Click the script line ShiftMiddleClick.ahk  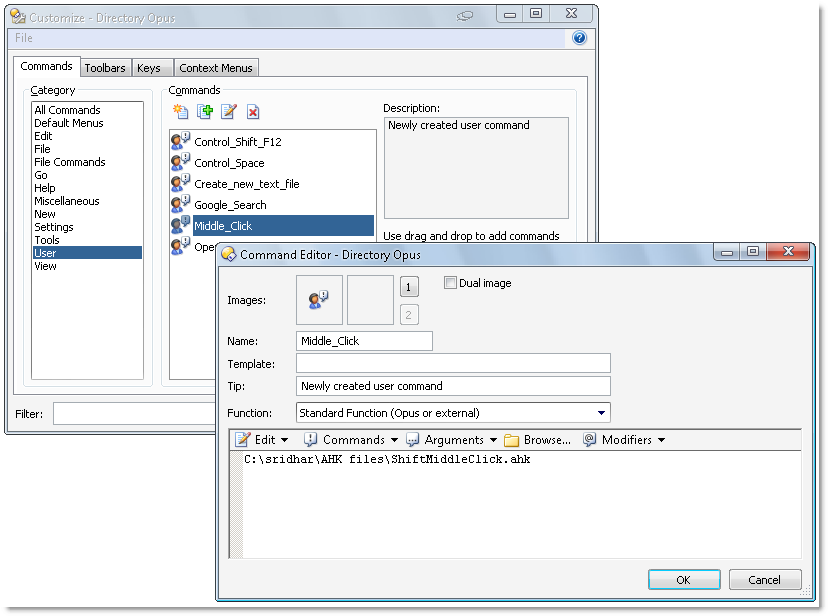point(387,459)
